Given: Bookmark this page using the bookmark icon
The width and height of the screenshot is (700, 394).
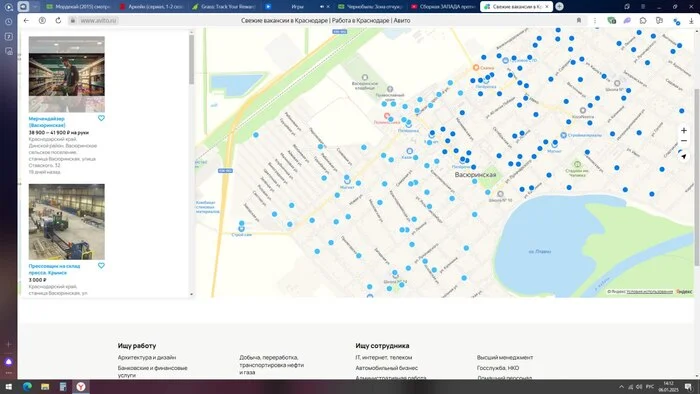Looking at the screenshot, I should [579, 21].
